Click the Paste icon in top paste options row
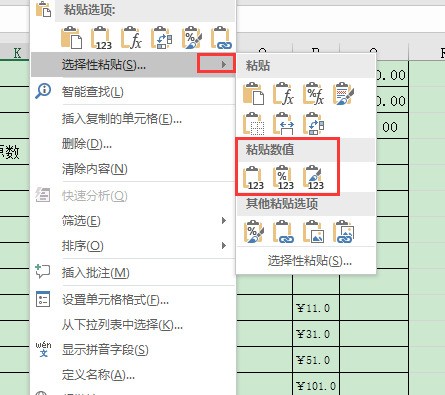Screen dimensions: 445x395 click(x=72, y=37)
